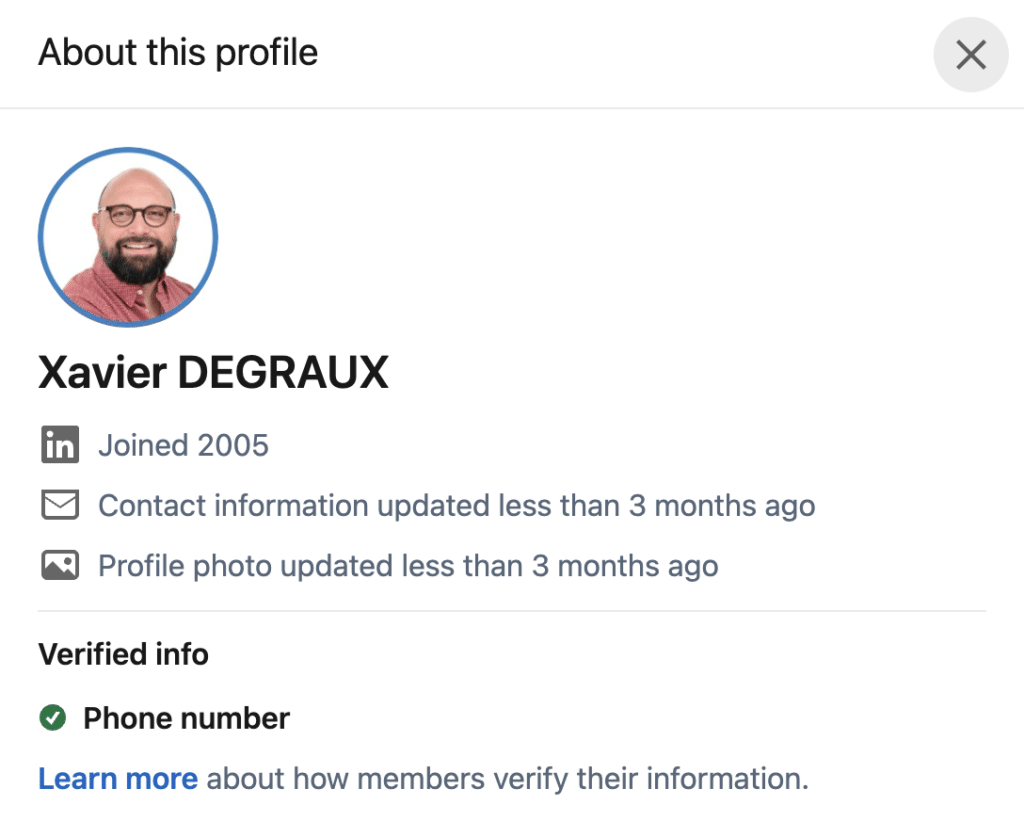Click the green verified checkmark icon

pos(52,718)
